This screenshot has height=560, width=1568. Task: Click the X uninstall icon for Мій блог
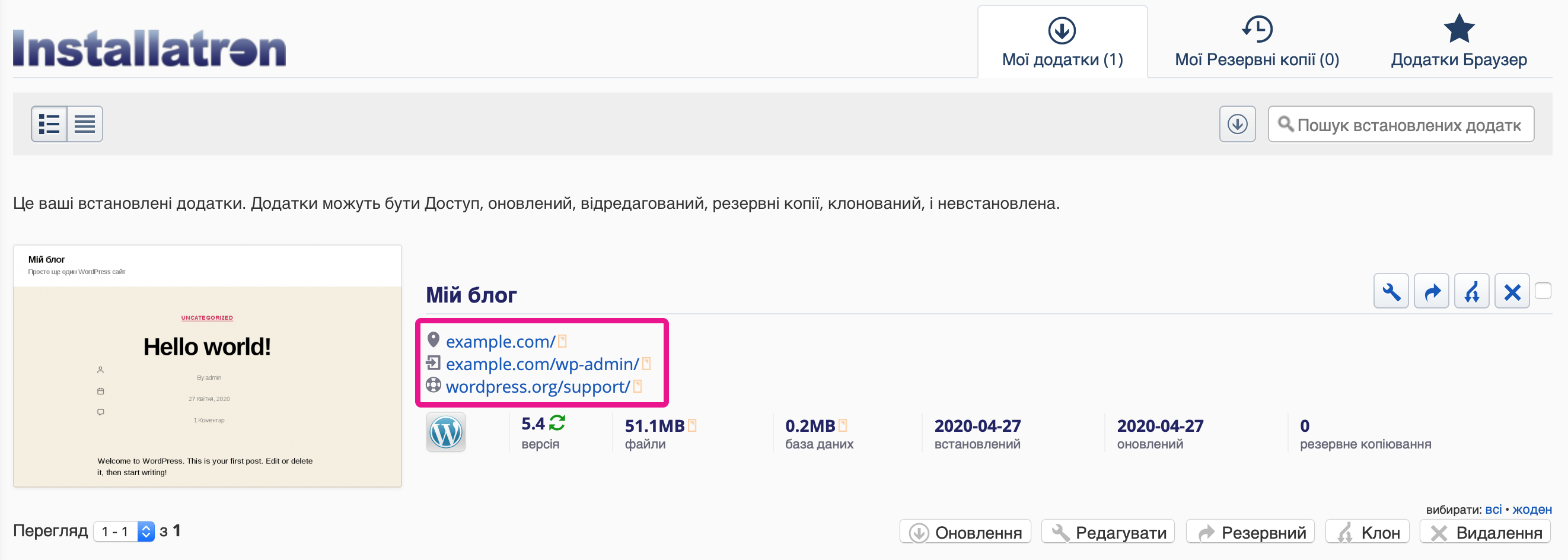(x=1512, y=291)
